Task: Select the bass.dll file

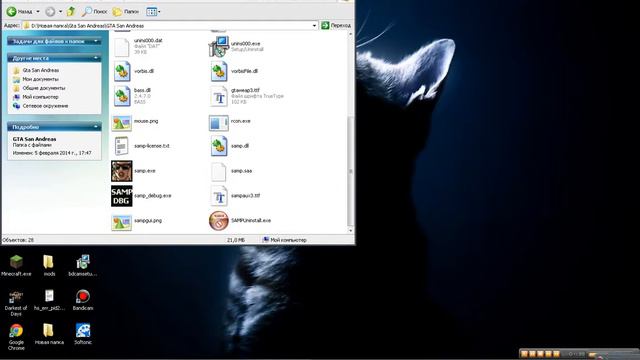Action: (x=132, y=96)
